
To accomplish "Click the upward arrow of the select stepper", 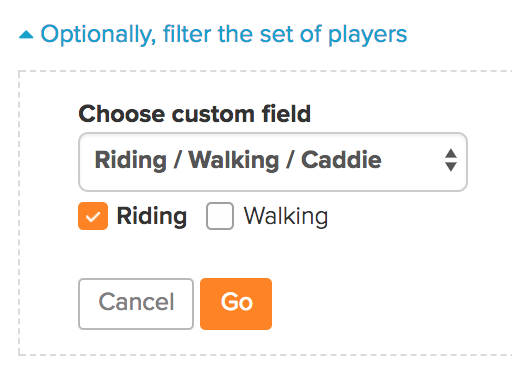I will (x=451, y=153).
